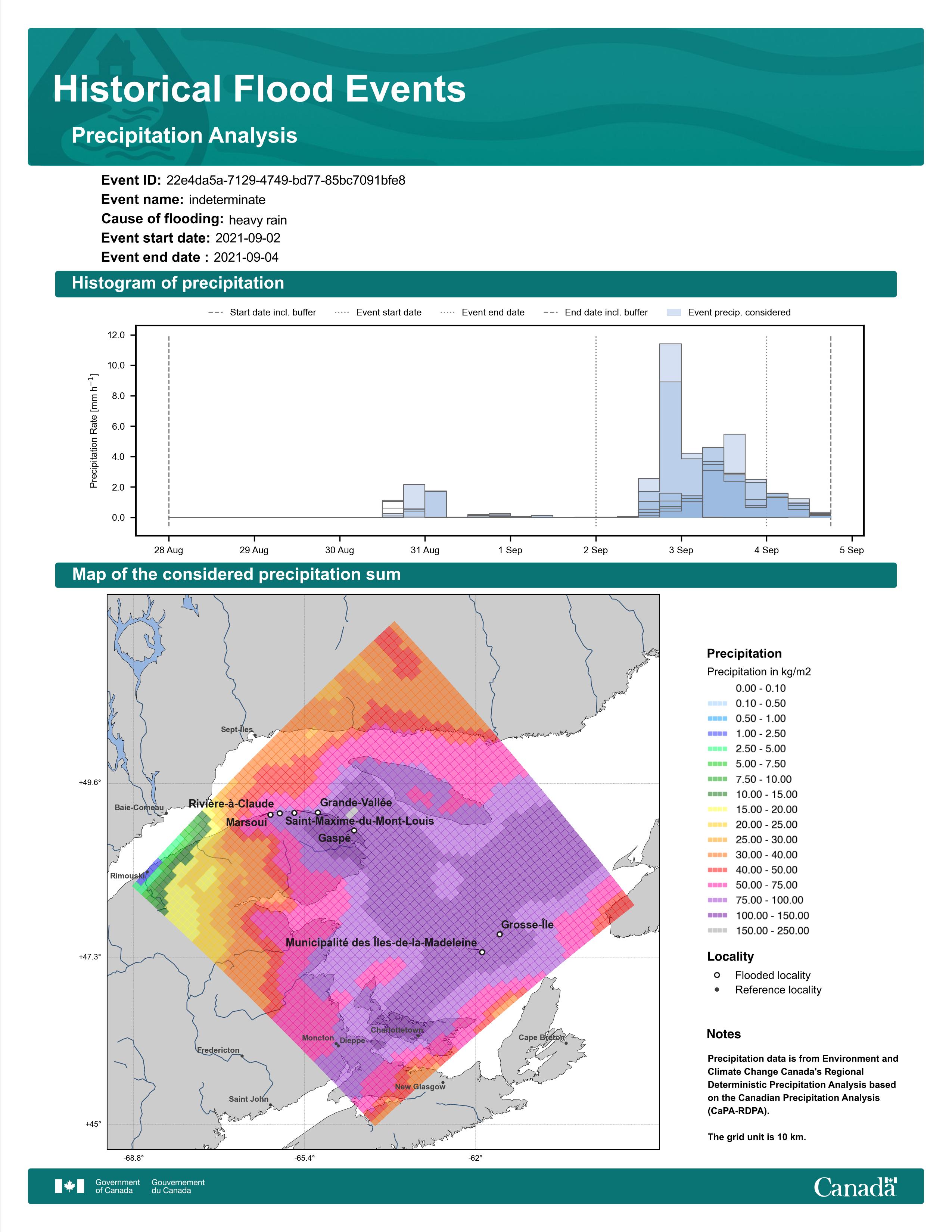Click the Reference locality legend dot
Screen dimensions: 952x1232
717,989
